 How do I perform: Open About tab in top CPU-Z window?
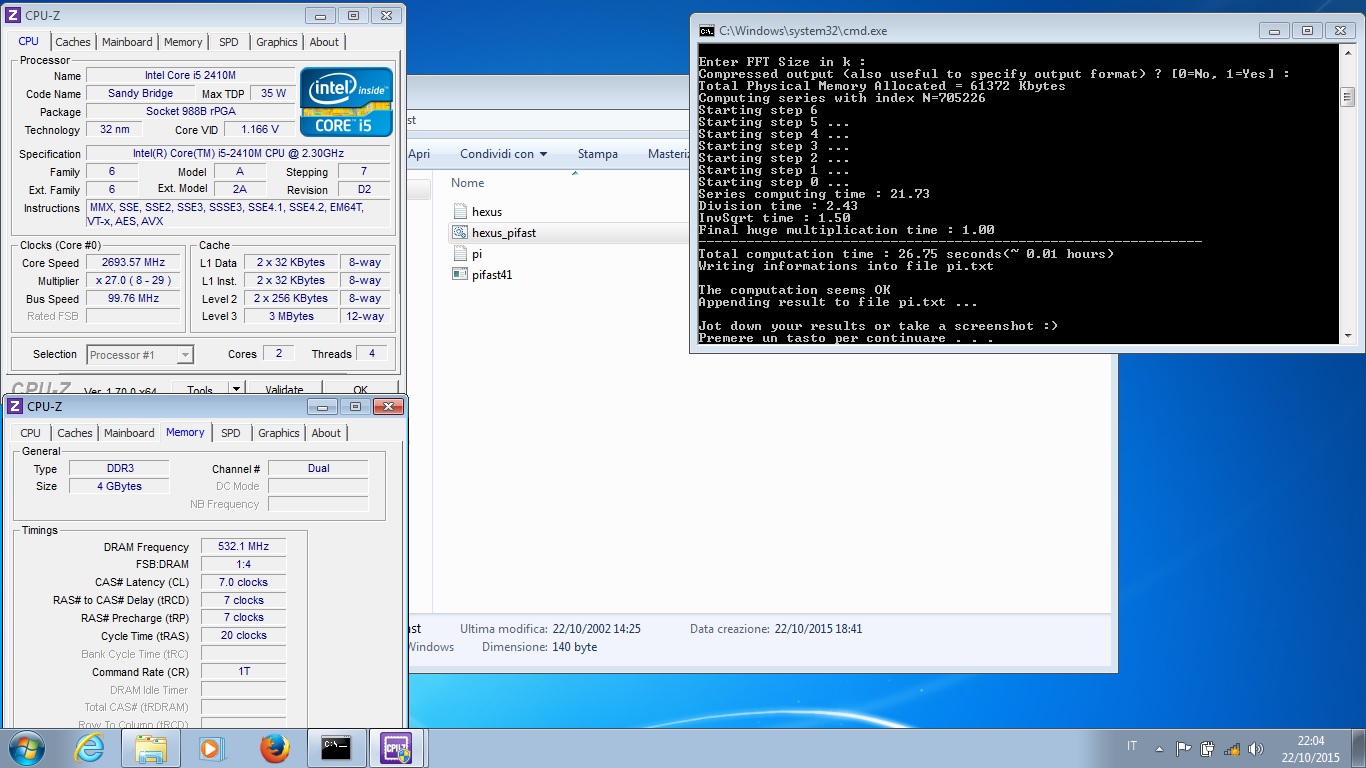point(324,42)
